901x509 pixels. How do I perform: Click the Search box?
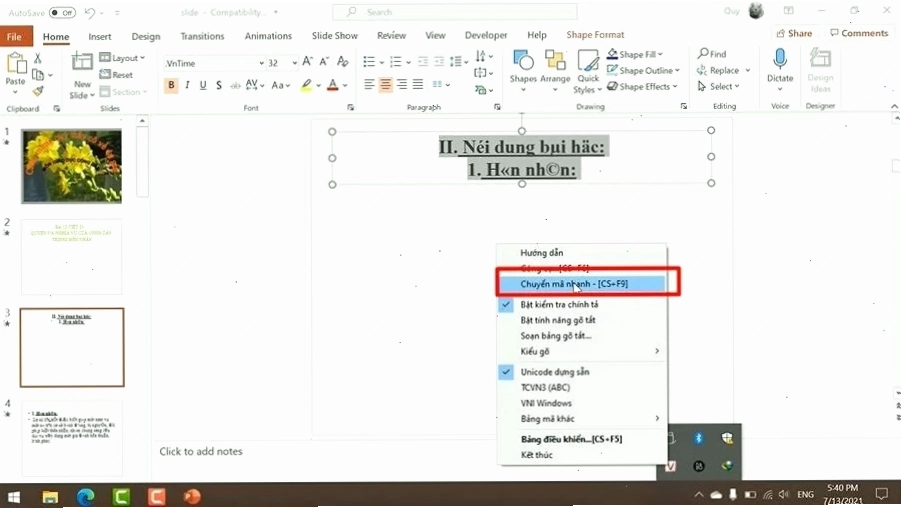pos(455,12)
